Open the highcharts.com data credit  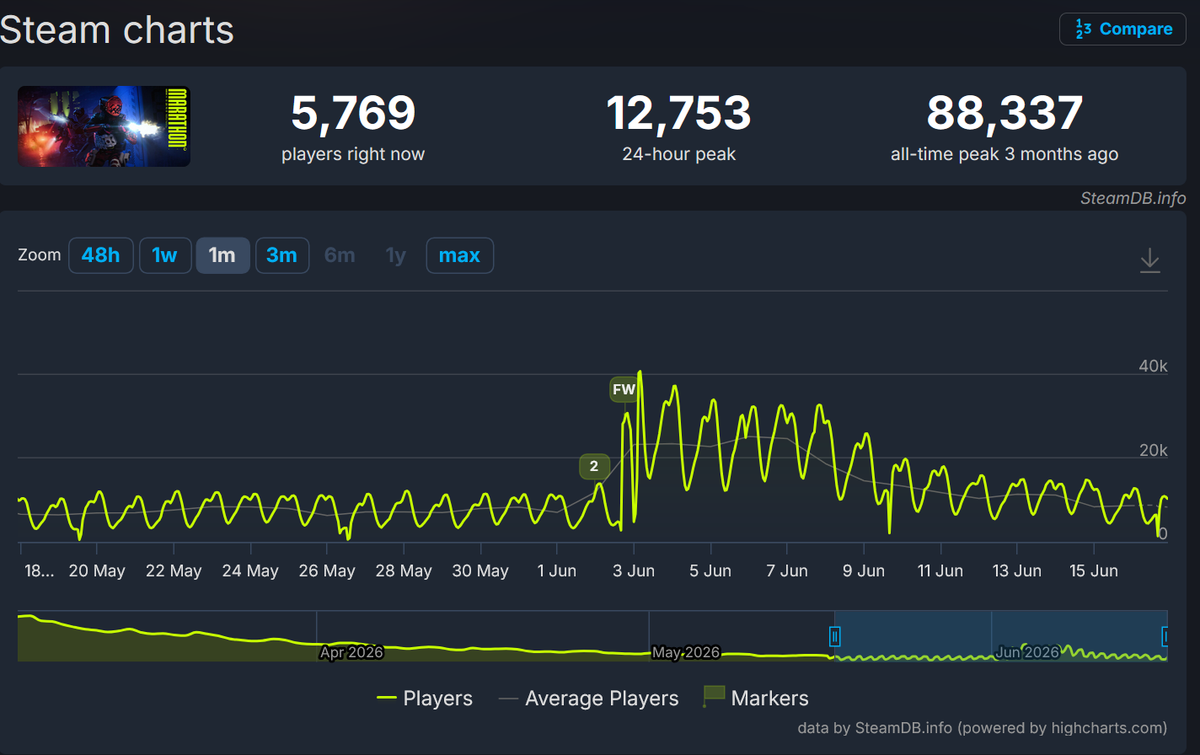coord(982,728)
